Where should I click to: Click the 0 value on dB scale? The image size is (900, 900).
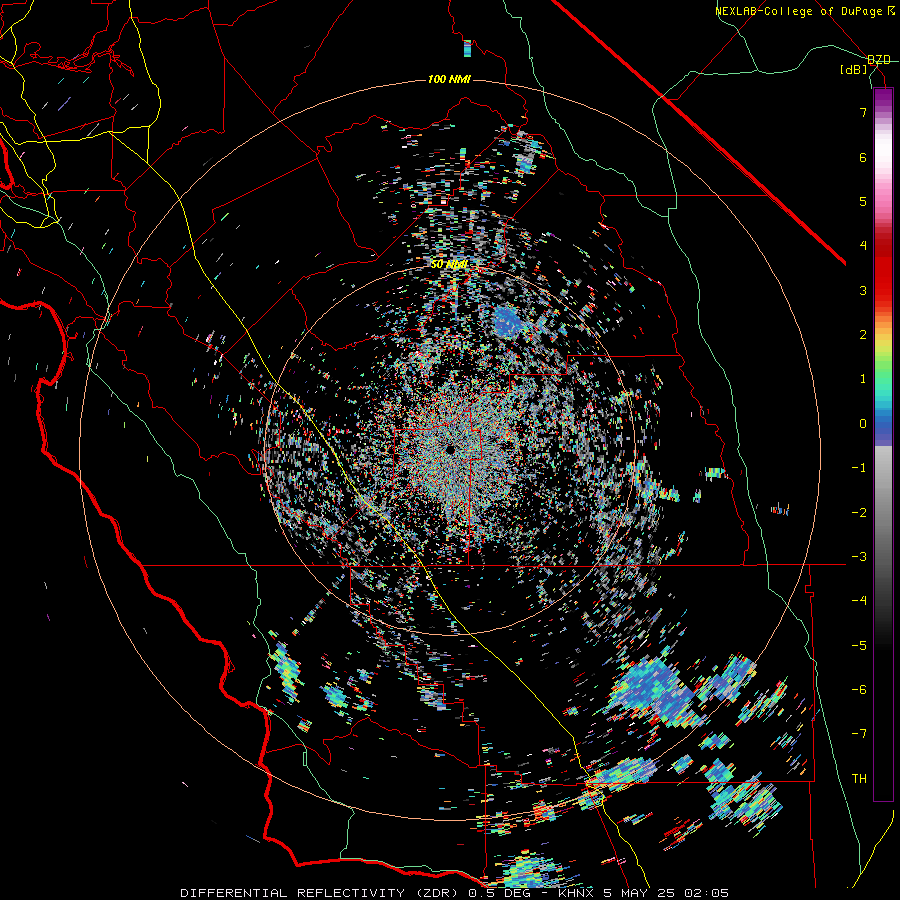[863, 424]
